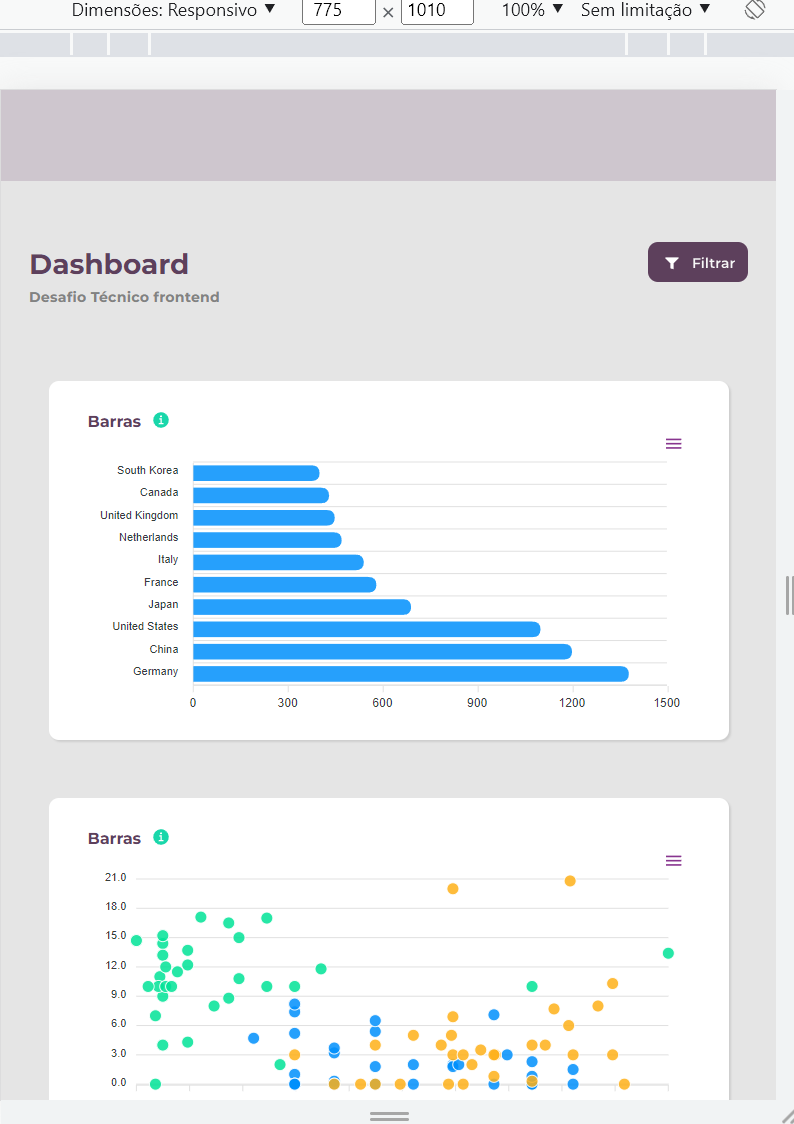Viewport: 794px width, 1124px height.
Task: Click the Dashboard heading
Action: click(109, 265)
